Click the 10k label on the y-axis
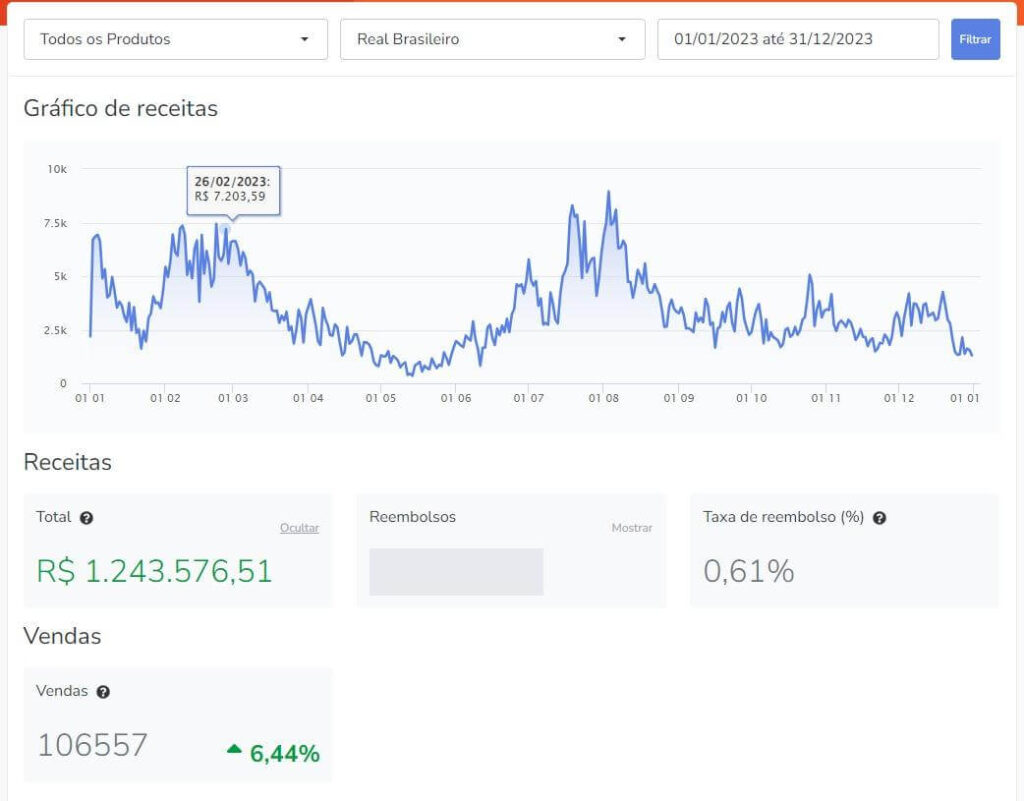Image resolution: width=1024 pixels, height=801 pixels. click(57, 169)
